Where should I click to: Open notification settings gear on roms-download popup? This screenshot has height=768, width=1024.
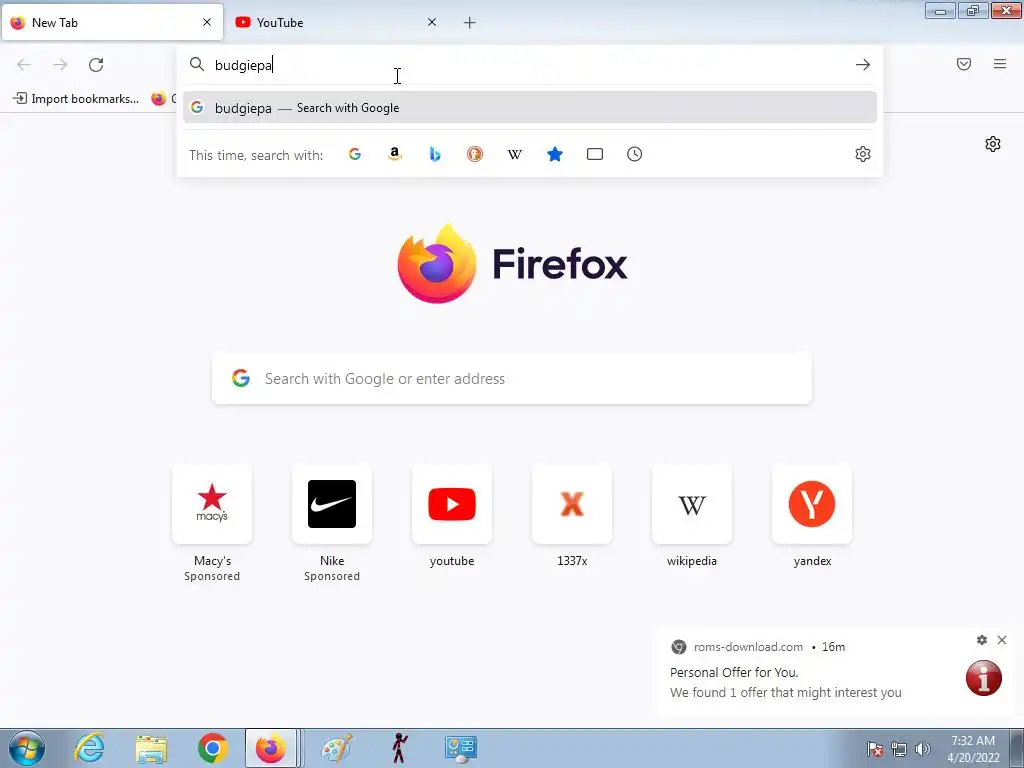pos(982,640)
